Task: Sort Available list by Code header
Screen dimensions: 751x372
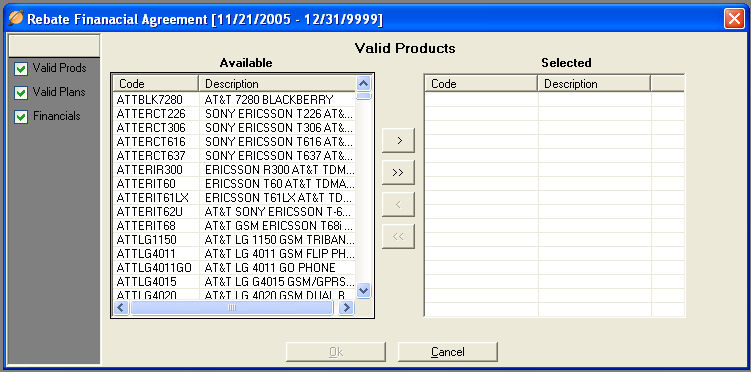Action: pyautogui.click(x=156, y=84)
